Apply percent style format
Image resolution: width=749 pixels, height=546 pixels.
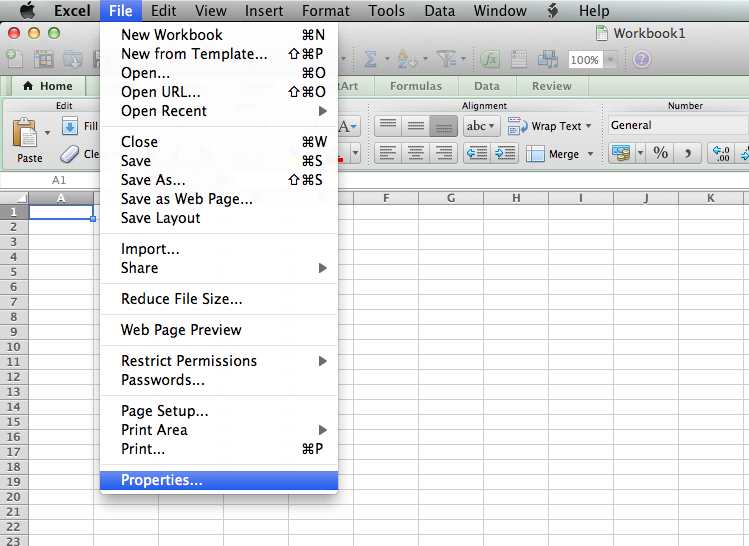(x=661, y=153)
